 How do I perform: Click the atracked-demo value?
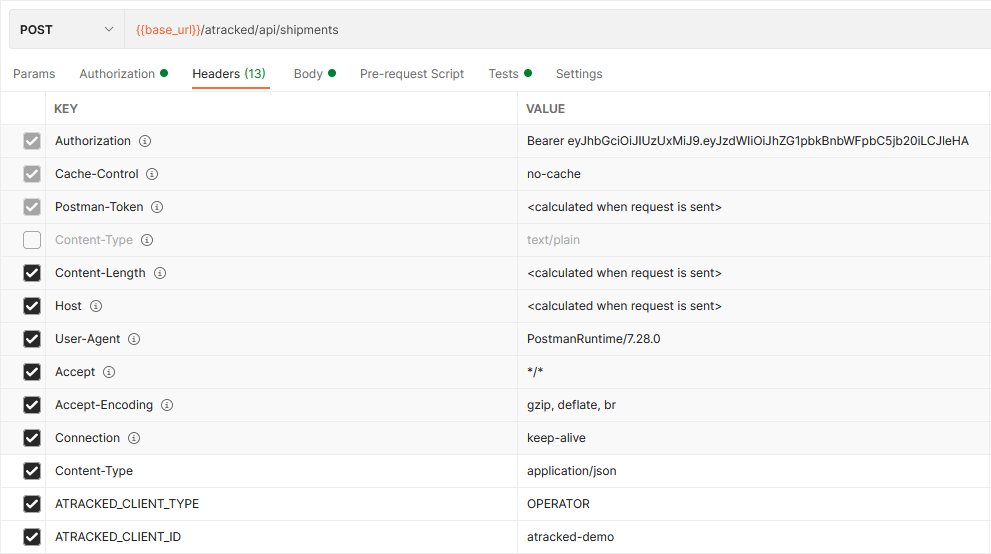[x=570, y=537]
